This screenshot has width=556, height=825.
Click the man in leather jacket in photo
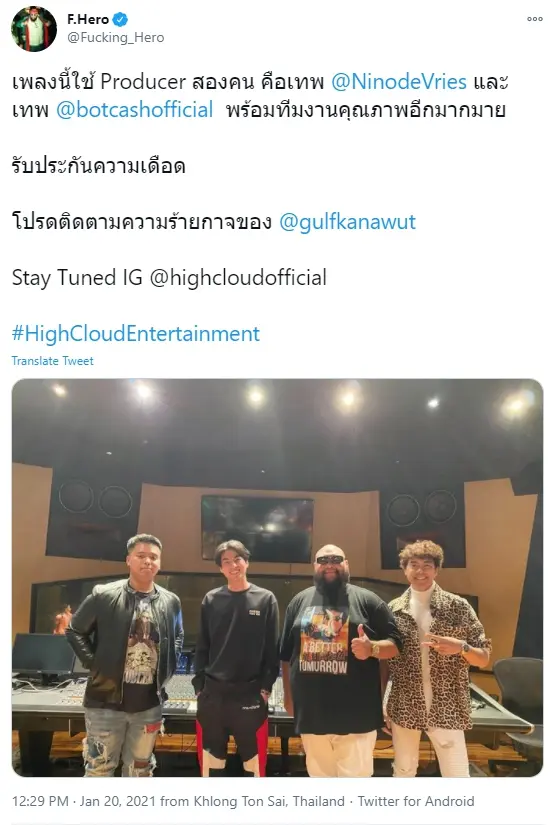126,655
